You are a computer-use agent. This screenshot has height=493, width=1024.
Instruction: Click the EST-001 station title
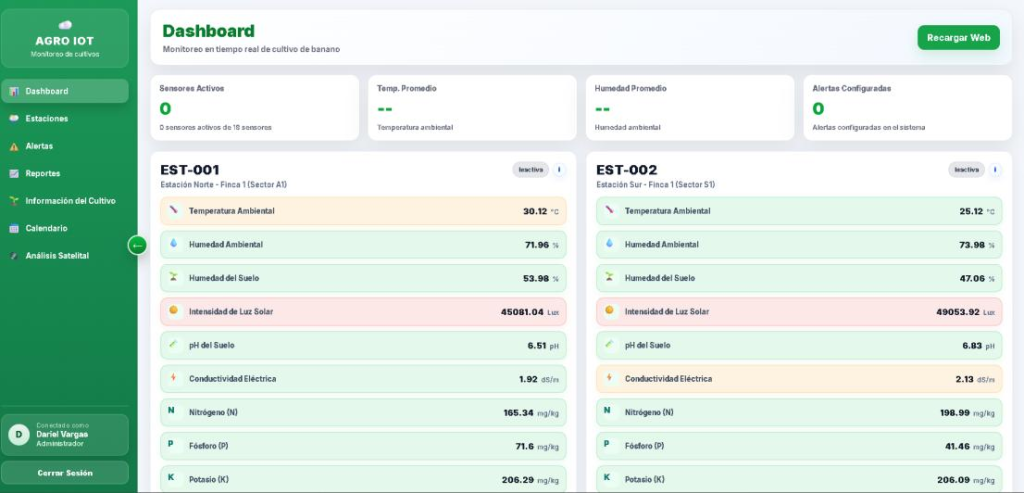coord(190,170)
